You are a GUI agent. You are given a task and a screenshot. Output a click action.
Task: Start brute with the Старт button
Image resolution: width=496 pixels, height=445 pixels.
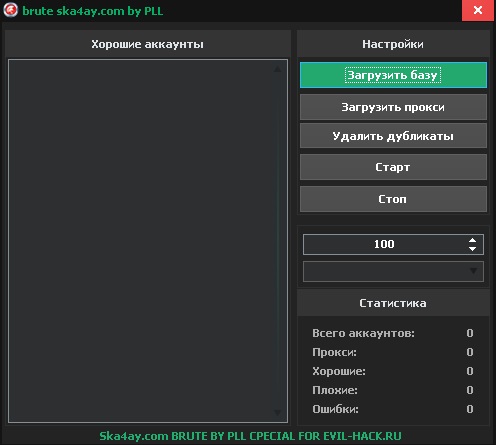(x=393, y=167)
